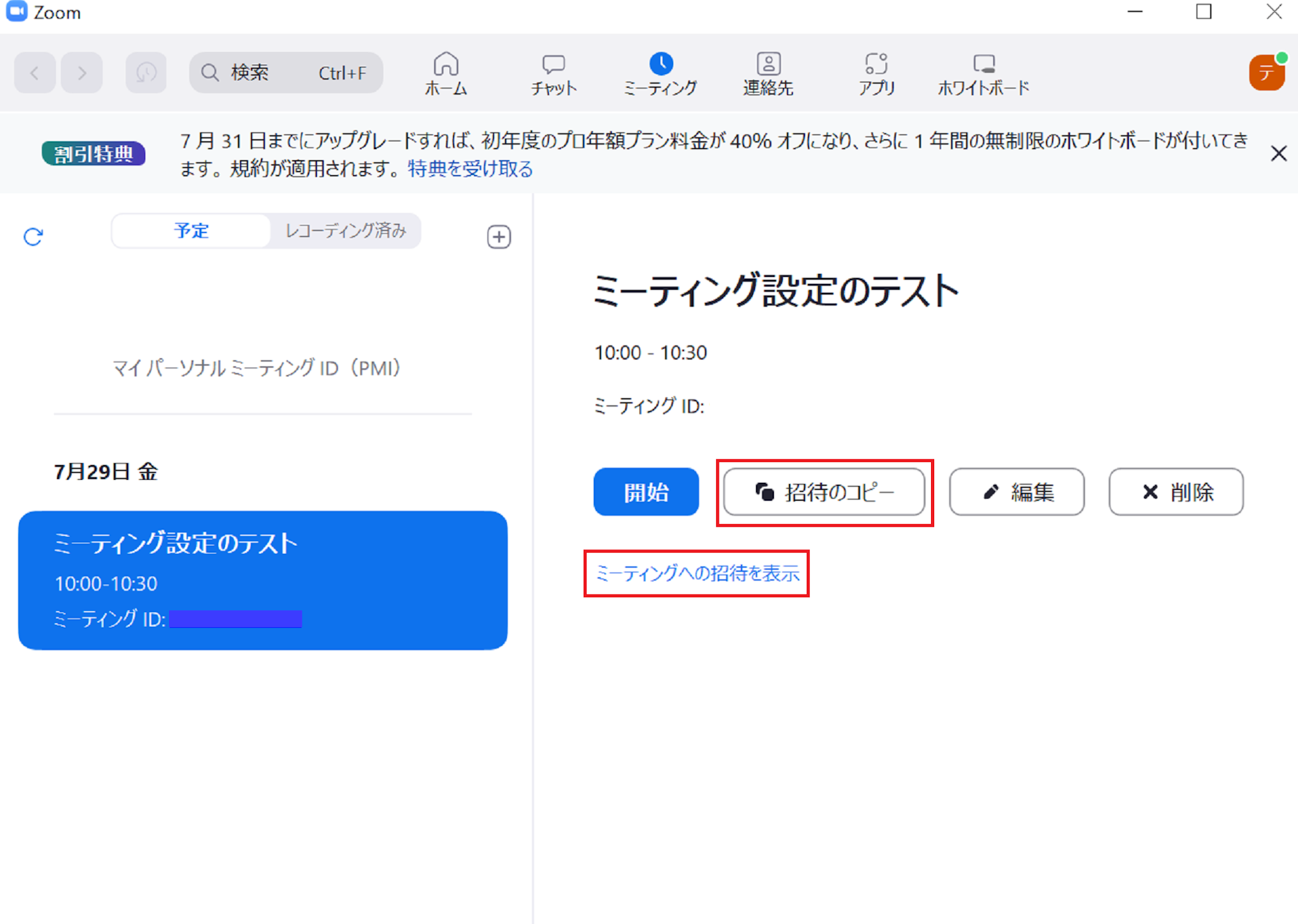1298x924 pixels.
Task: Switch to the 予定 (Upcoming) tab
Action: 191,231
